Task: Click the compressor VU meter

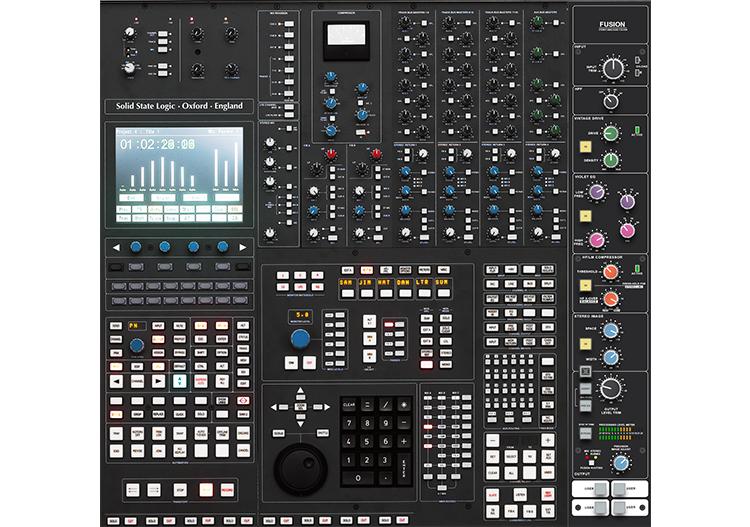Action: [x=346, y=40]
